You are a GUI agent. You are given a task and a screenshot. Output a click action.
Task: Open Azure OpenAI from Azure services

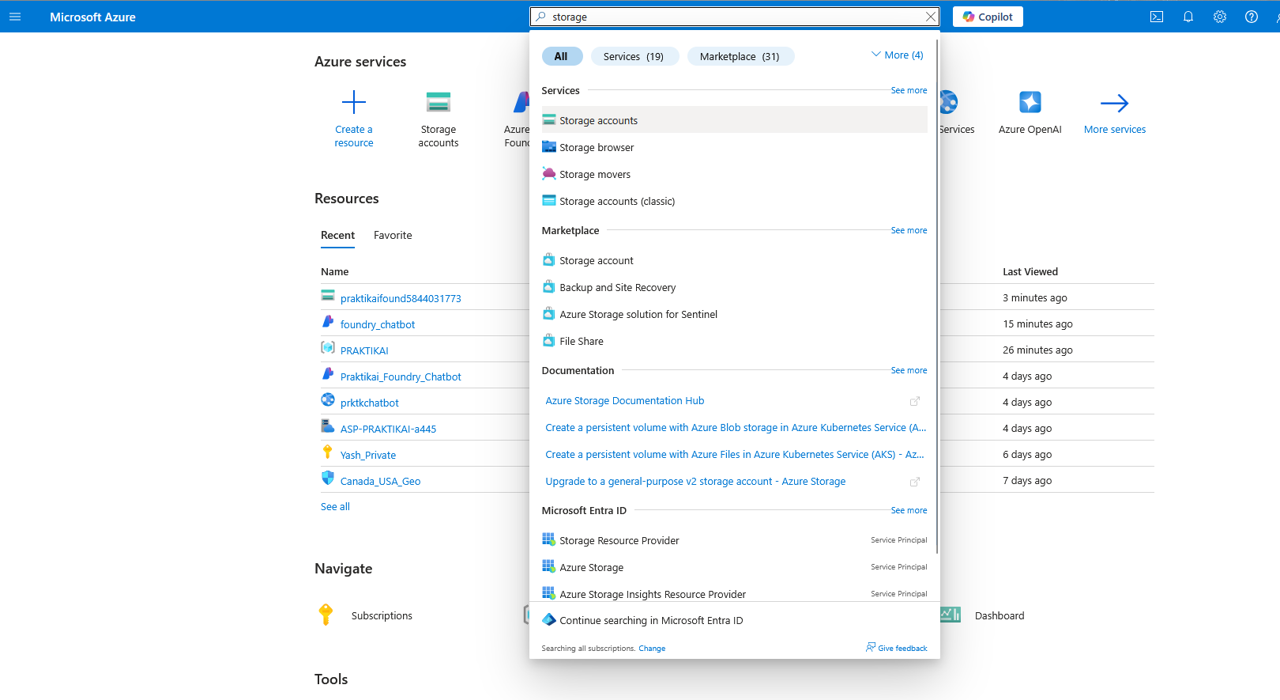pyautogui.click(x=1029, y=99)
